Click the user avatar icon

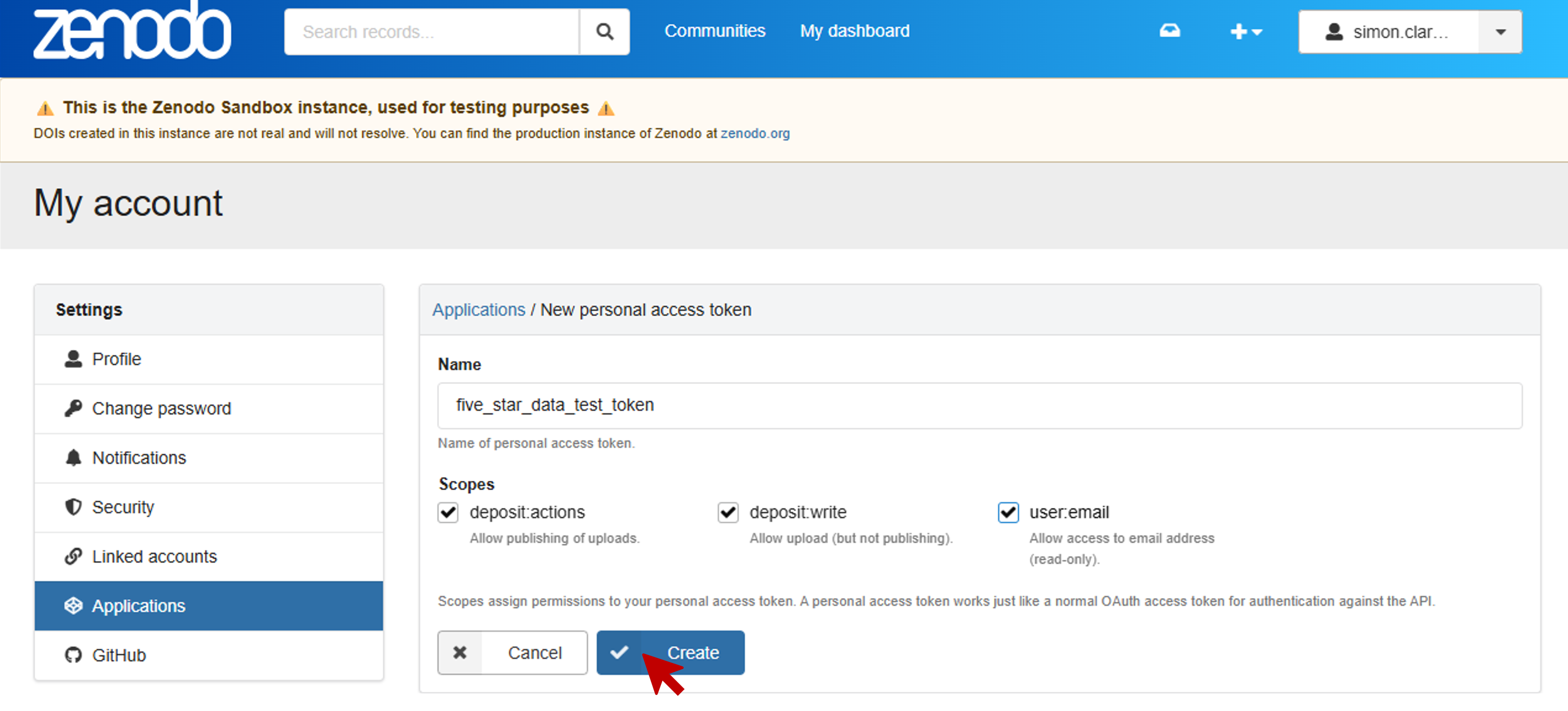[x=1334, y=32]
